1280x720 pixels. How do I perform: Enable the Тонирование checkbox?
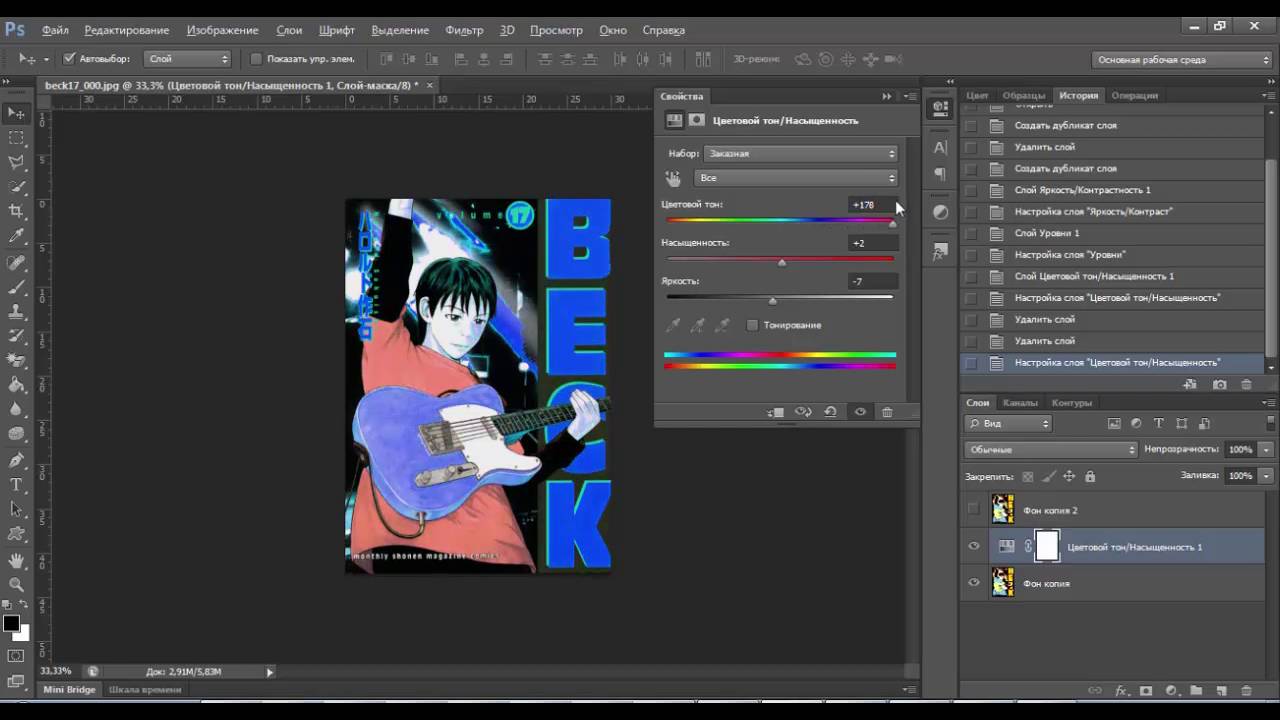coord(752,325)
